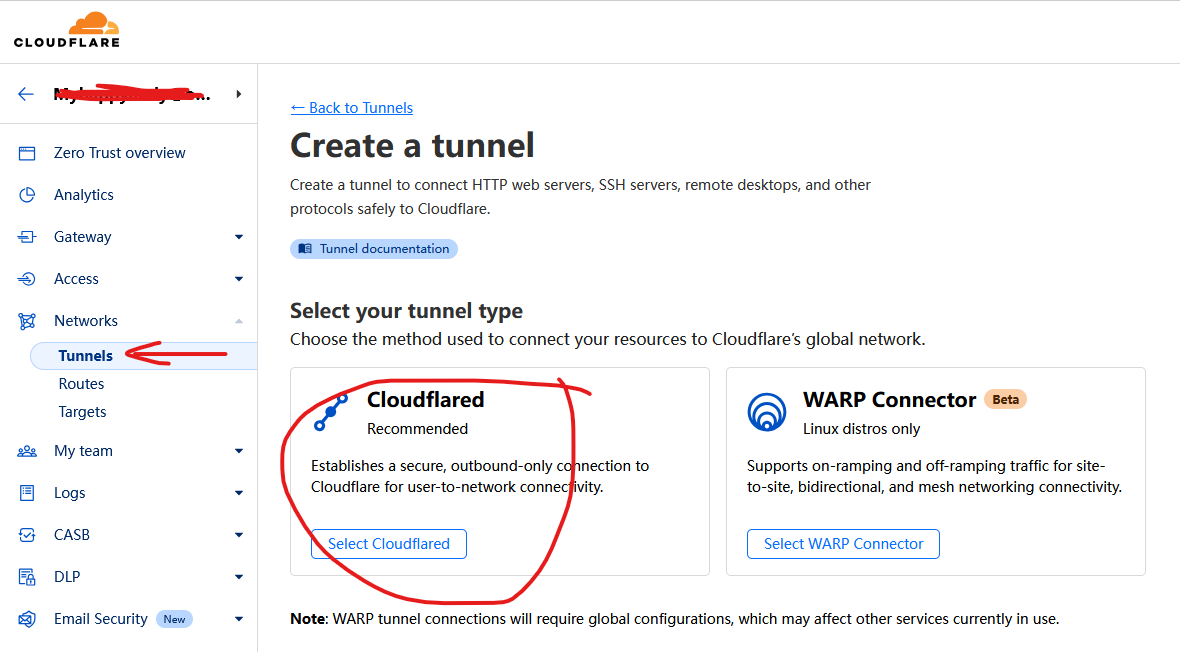Expand the Access menu arrow
This screenshot has width=1180, height=652.
pos(239,279)
